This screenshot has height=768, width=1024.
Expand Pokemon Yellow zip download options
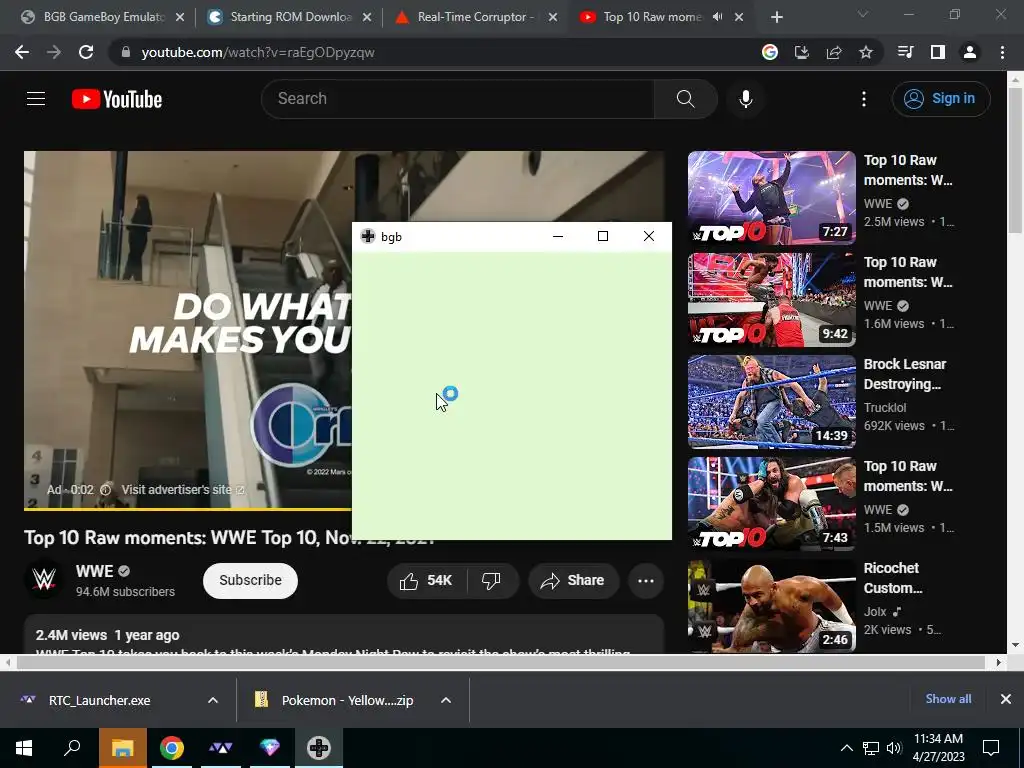click(446, 700)
